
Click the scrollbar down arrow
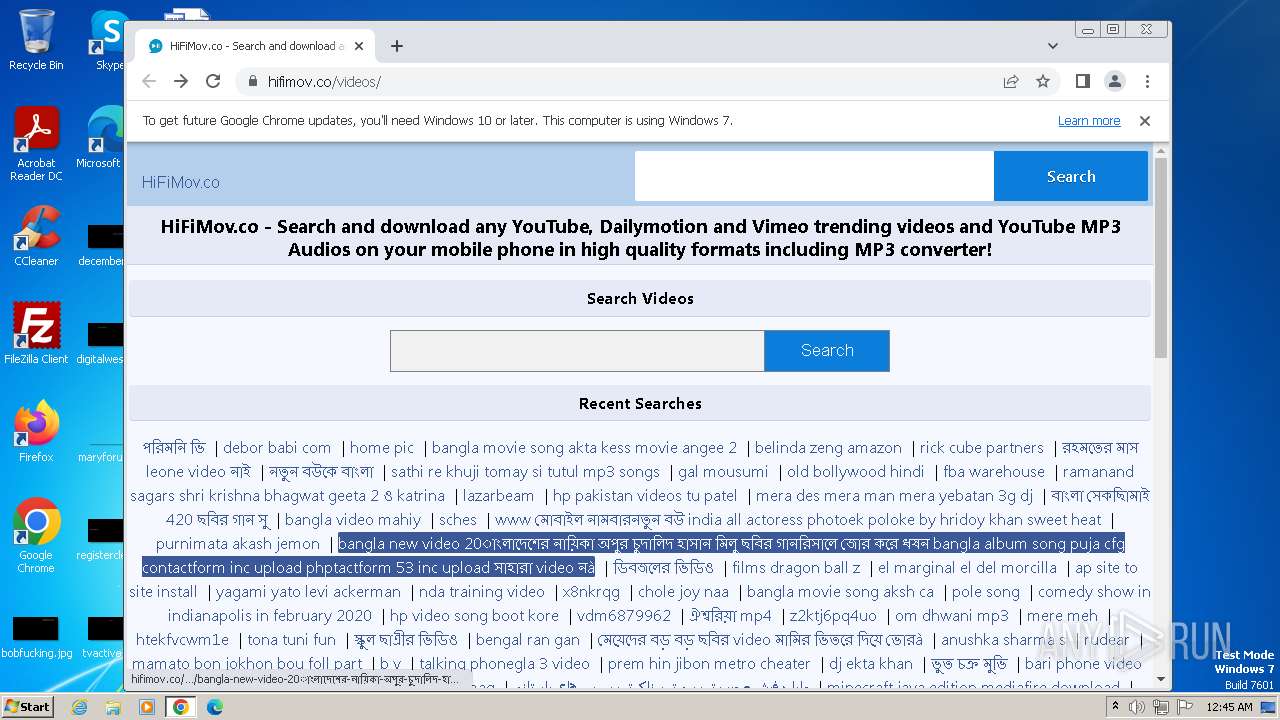1161,680
